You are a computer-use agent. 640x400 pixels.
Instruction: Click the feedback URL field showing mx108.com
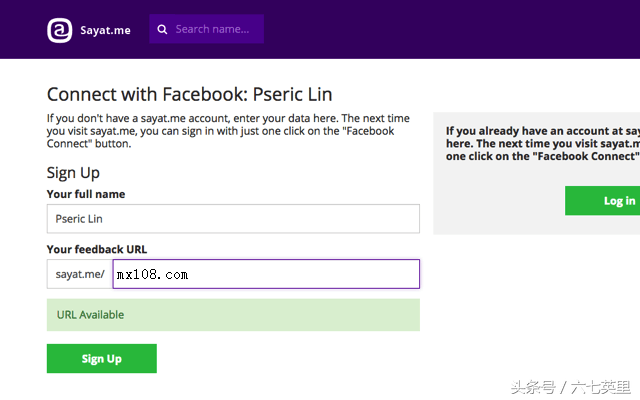tap(266, 274)
